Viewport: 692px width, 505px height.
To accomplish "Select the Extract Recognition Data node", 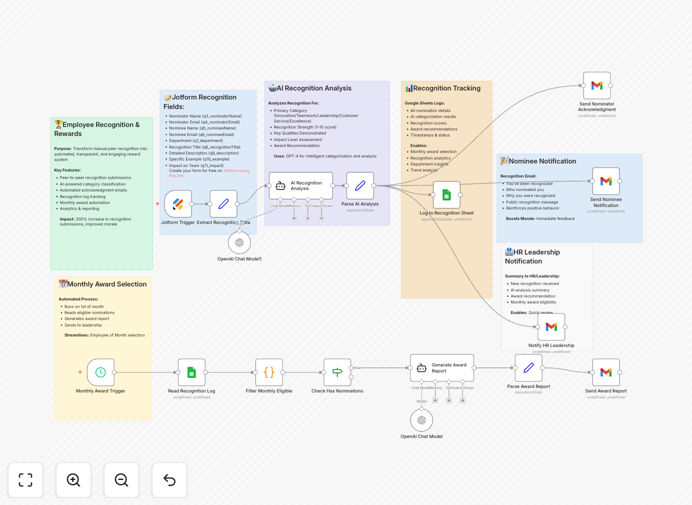I will point(223,204).
